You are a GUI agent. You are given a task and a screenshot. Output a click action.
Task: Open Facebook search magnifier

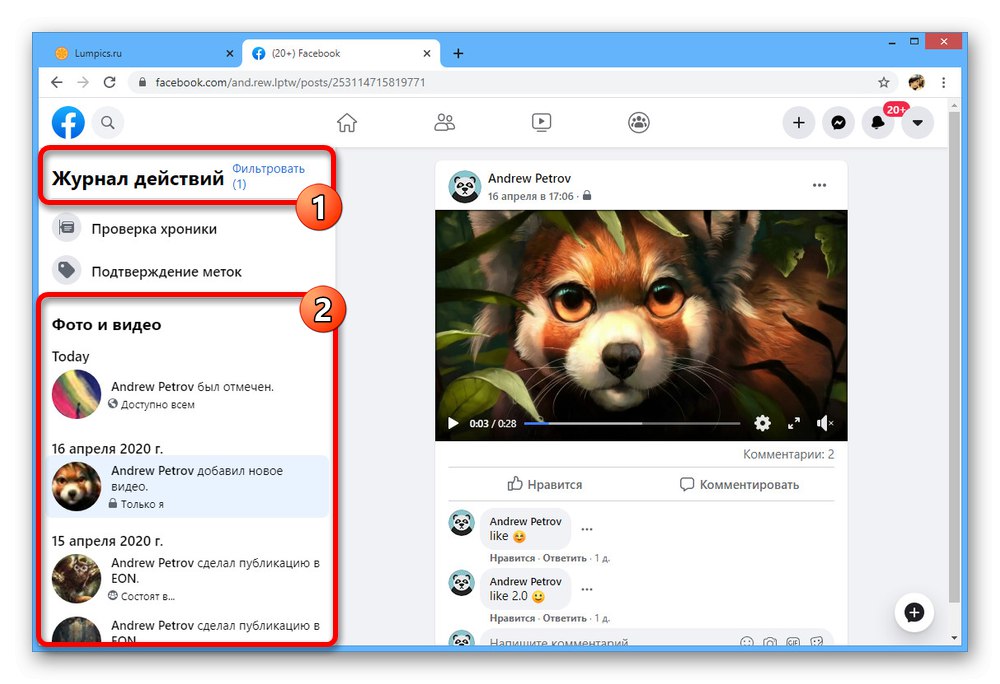(108, 122)
